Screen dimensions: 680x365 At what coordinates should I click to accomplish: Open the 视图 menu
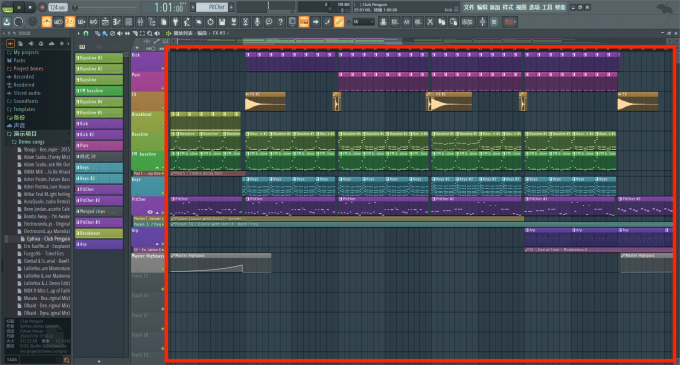(x=521, y=7)
